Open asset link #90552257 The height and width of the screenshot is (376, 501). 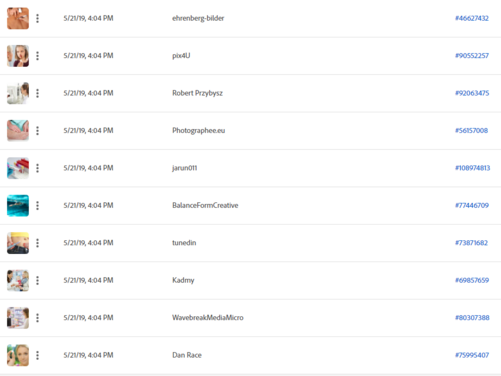tap(472, 56)
